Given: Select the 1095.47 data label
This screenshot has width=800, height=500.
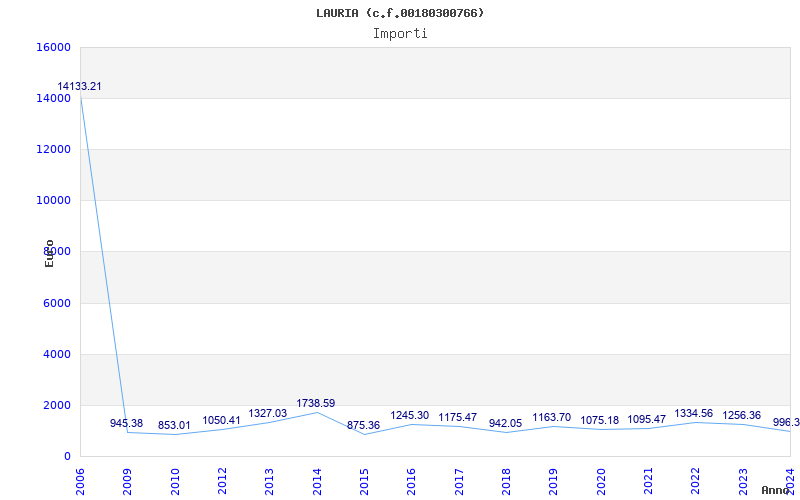Looking at the screenshot, I should point(646,419).
